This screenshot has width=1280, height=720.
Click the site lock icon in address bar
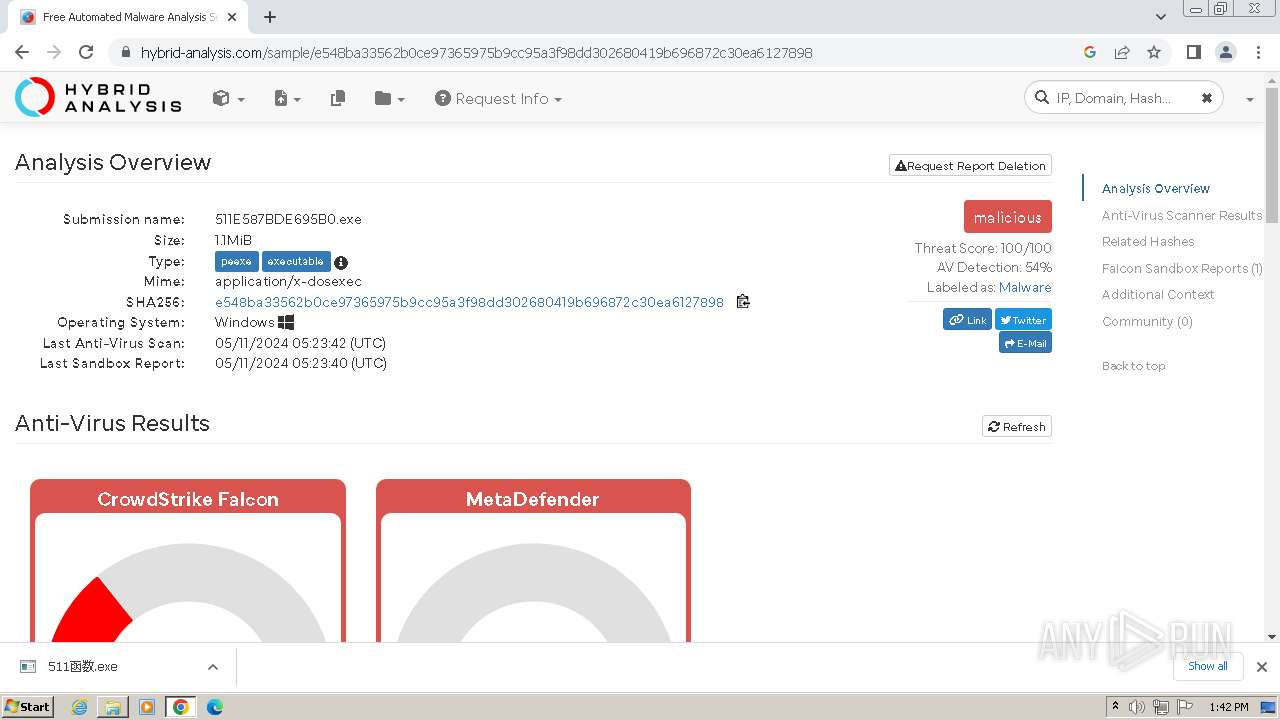pyautogui.click(x=125, y=53)
